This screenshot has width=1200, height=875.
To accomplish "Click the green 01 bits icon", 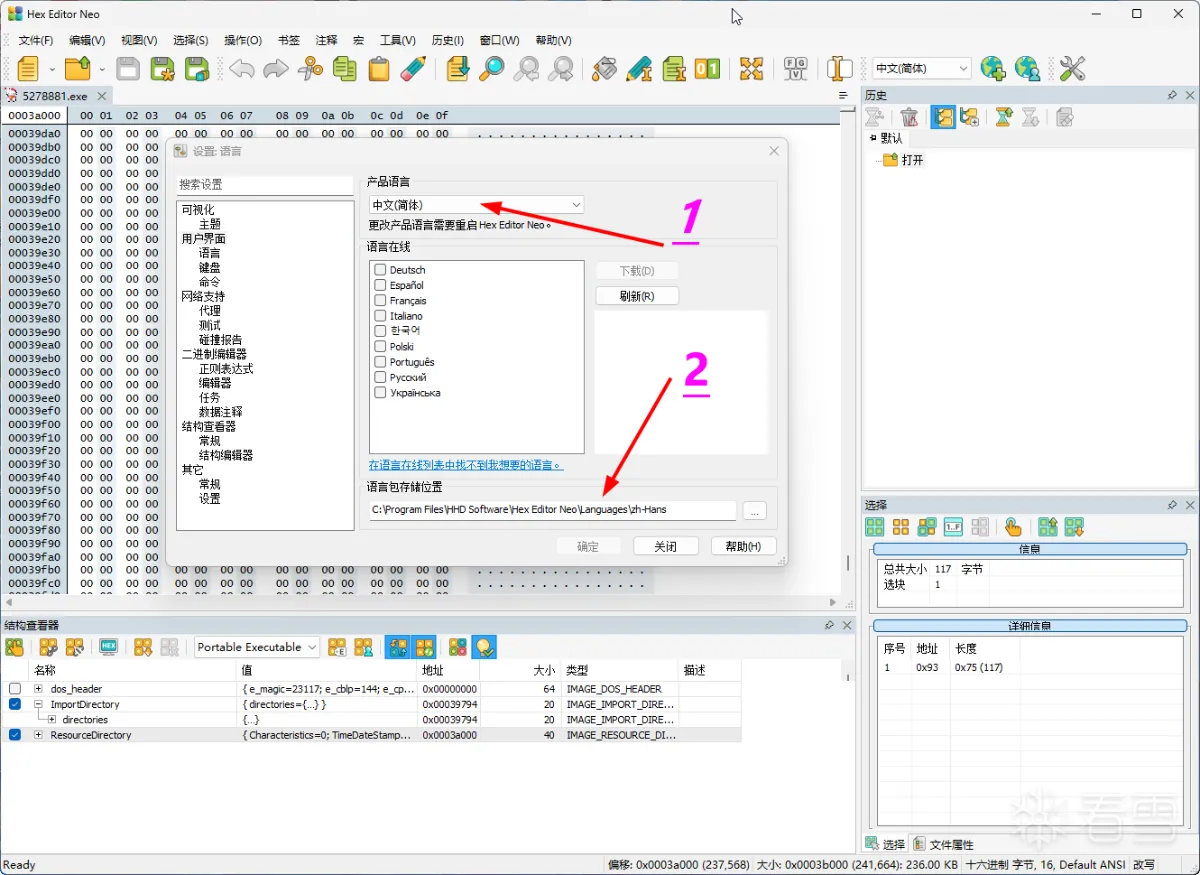I will (707, 68).
